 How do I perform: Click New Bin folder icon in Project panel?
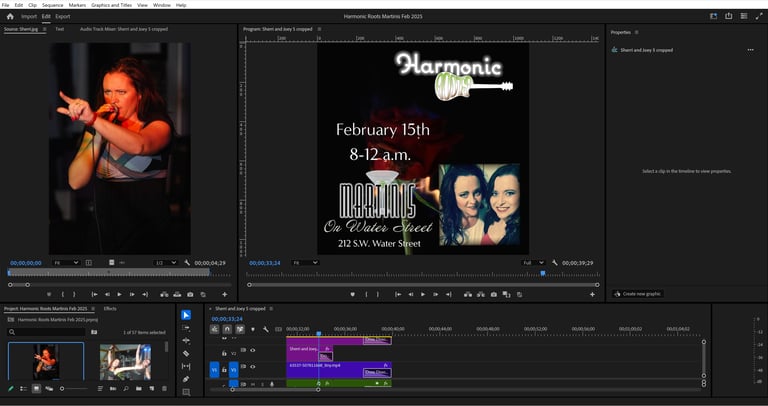(139, 388)
